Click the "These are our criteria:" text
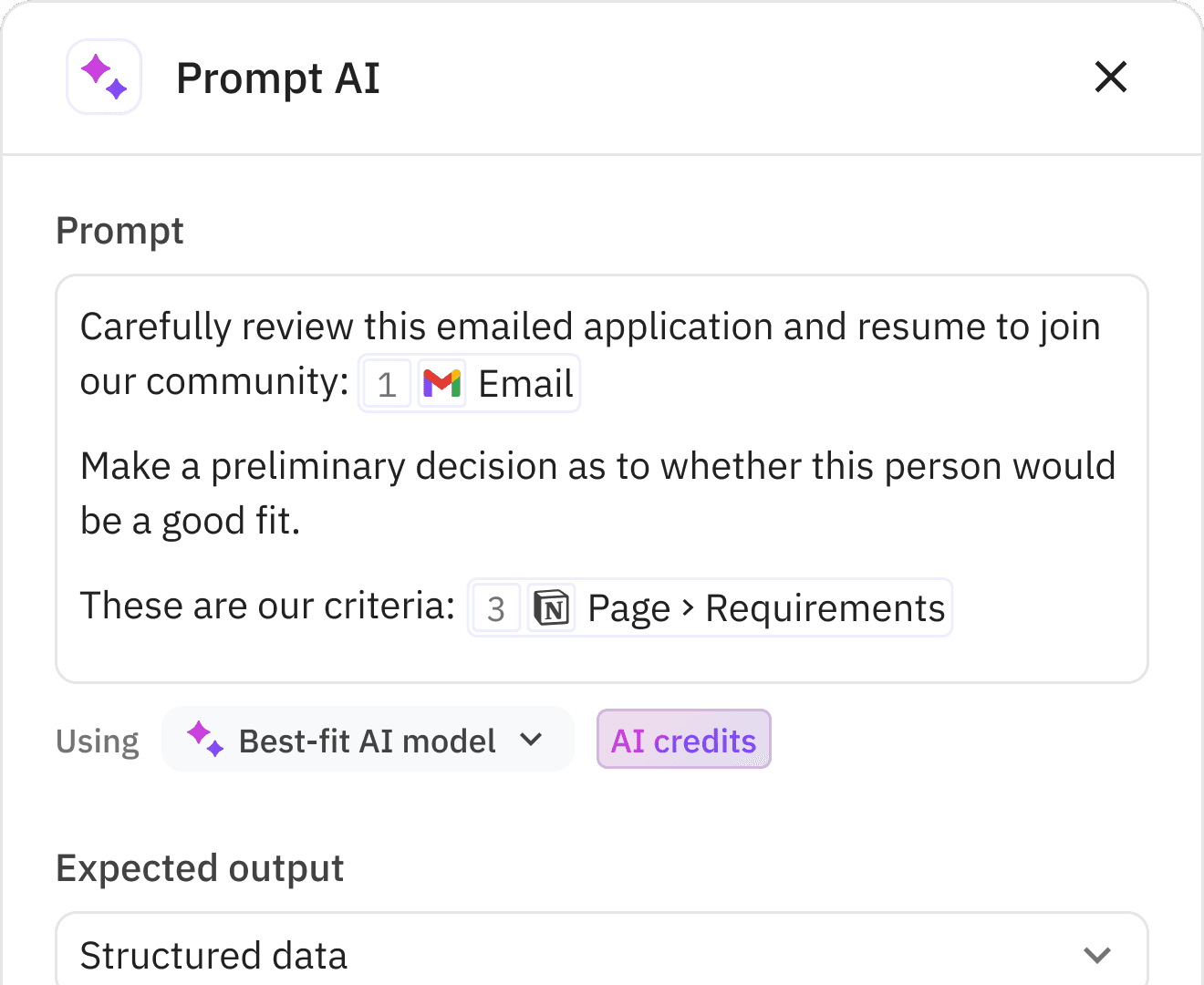1204x985 pixels. (267, 606)
